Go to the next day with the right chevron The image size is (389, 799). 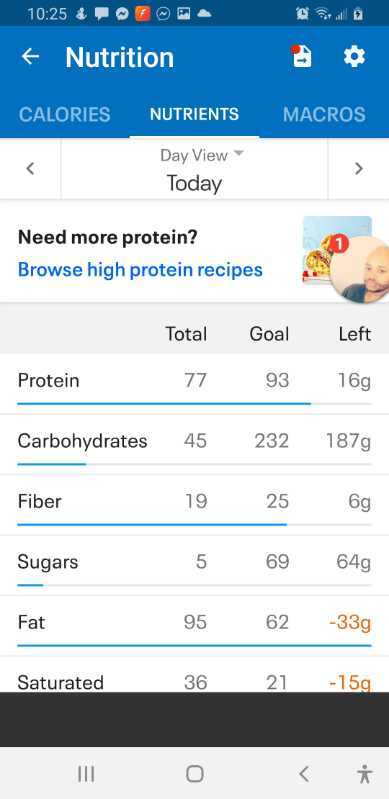pyautogui.click(x=358, y=169)
